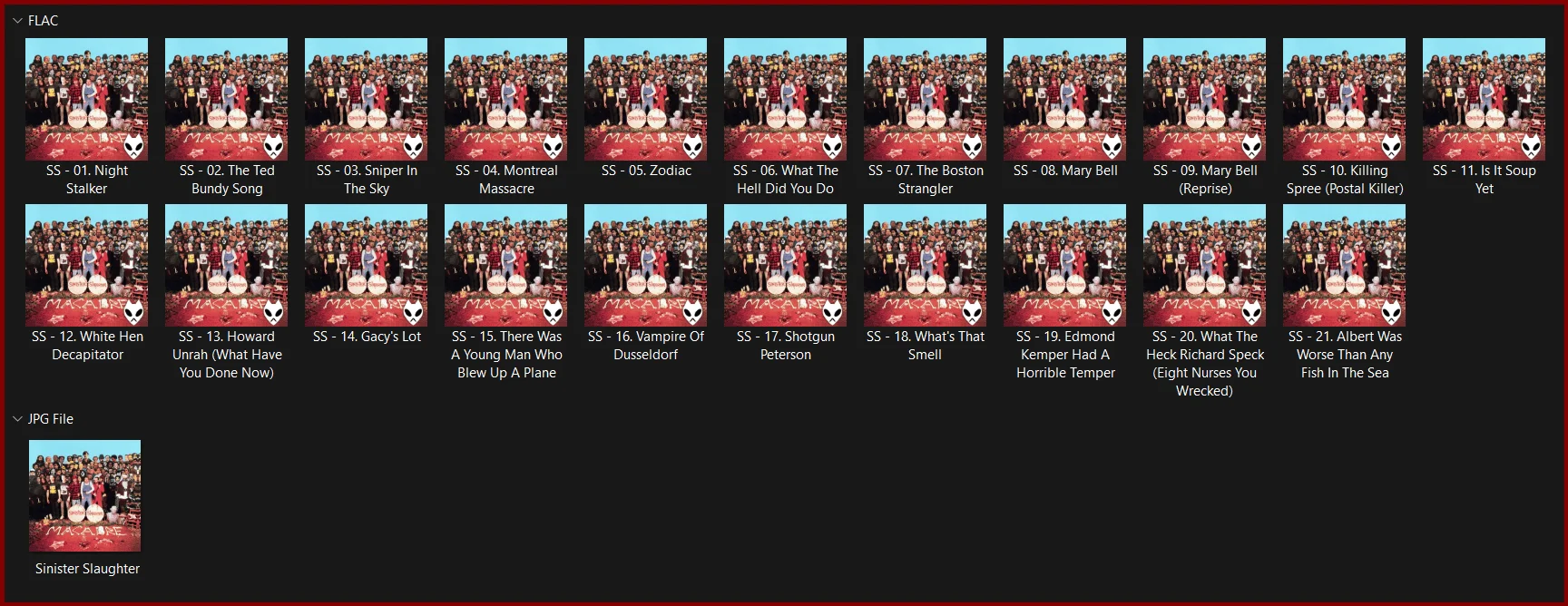Select the 'SS - 18. What's That Smell' thumbnail
This screenshot has height=606, width=1568.
click(926, 265)
